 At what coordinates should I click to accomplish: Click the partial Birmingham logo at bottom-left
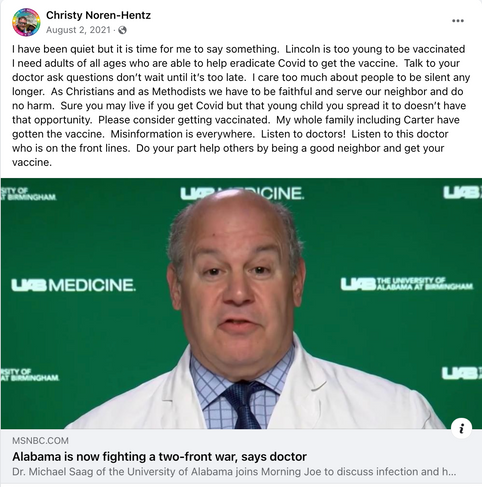click(30, 375)
